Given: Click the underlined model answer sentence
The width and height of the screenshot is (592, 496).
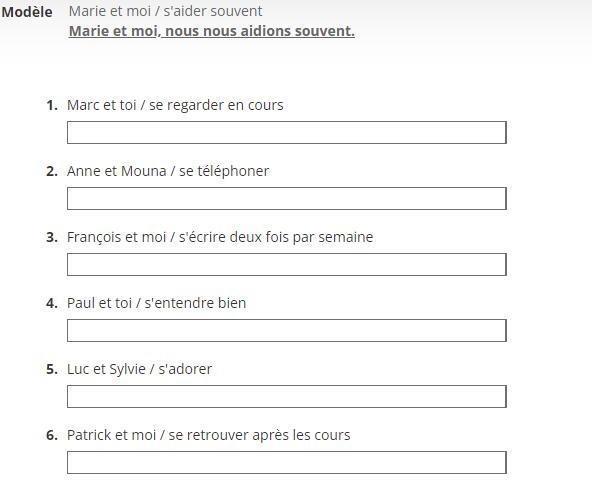Looking at the screenshot, I should click(212, 31).
